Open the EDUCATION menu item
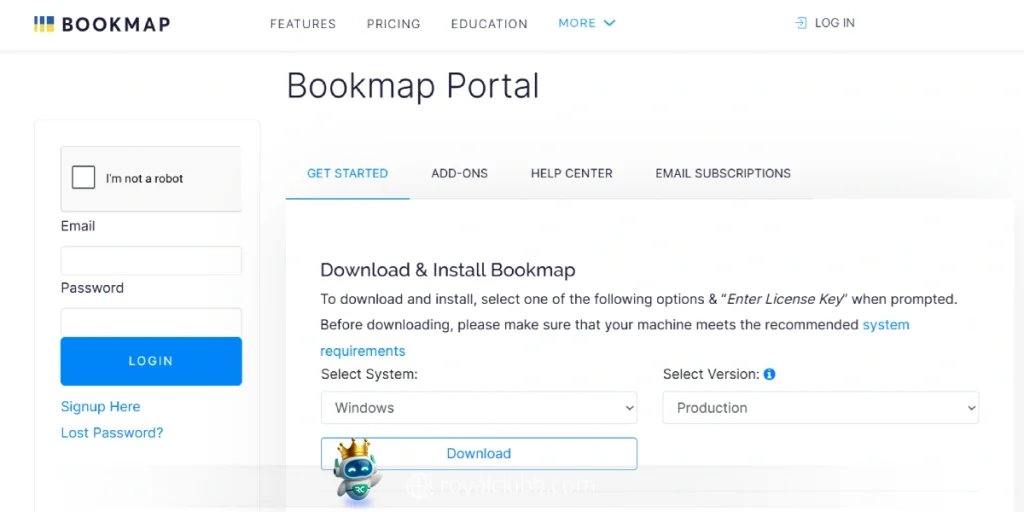This screenshot has width=1024, height=512. point(489,24)
